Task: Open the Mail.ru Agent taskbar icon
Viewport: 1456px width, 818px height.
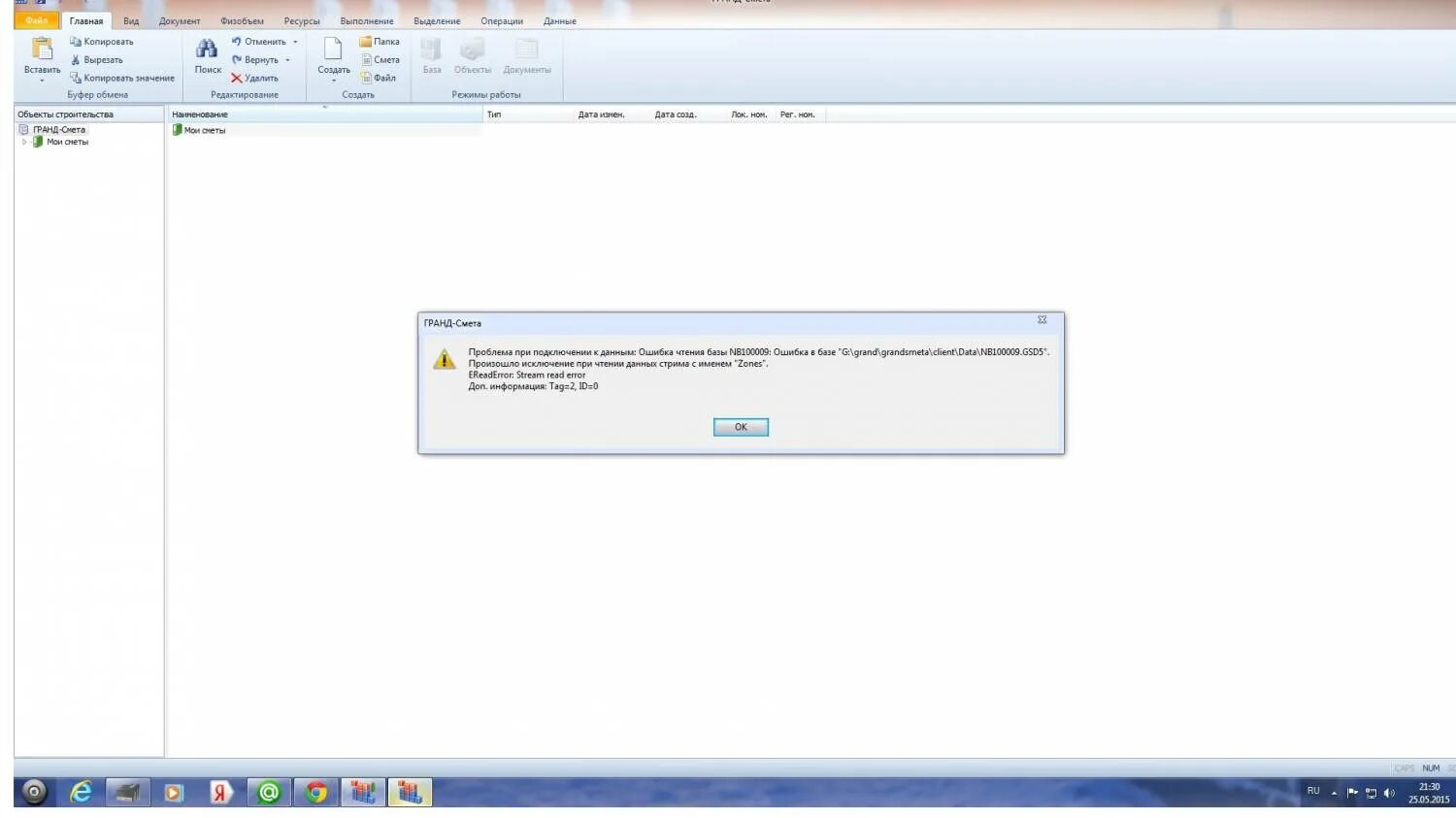Action: point(268,793)
